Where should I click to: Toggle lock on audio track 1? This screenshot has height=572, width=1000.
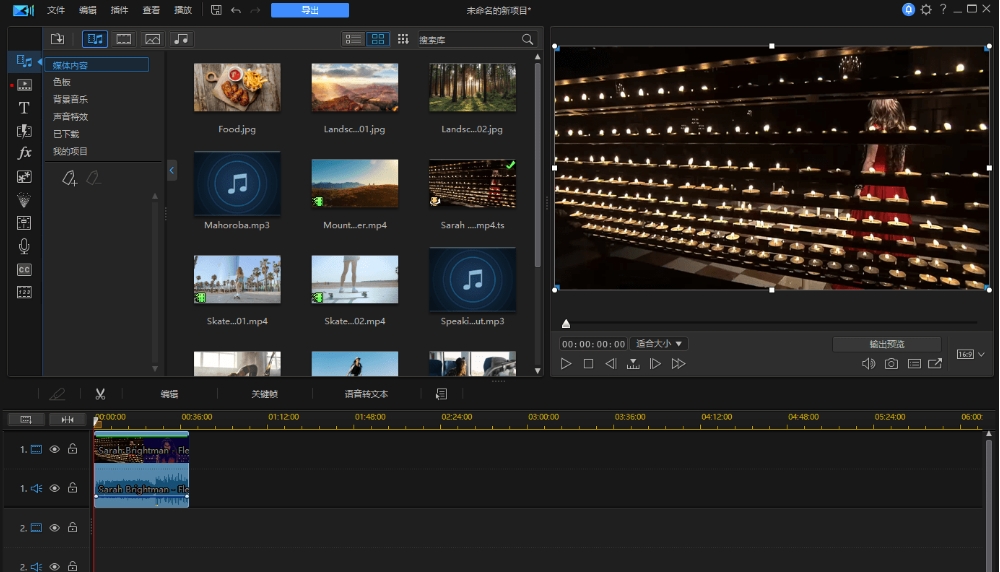[72, 489]
